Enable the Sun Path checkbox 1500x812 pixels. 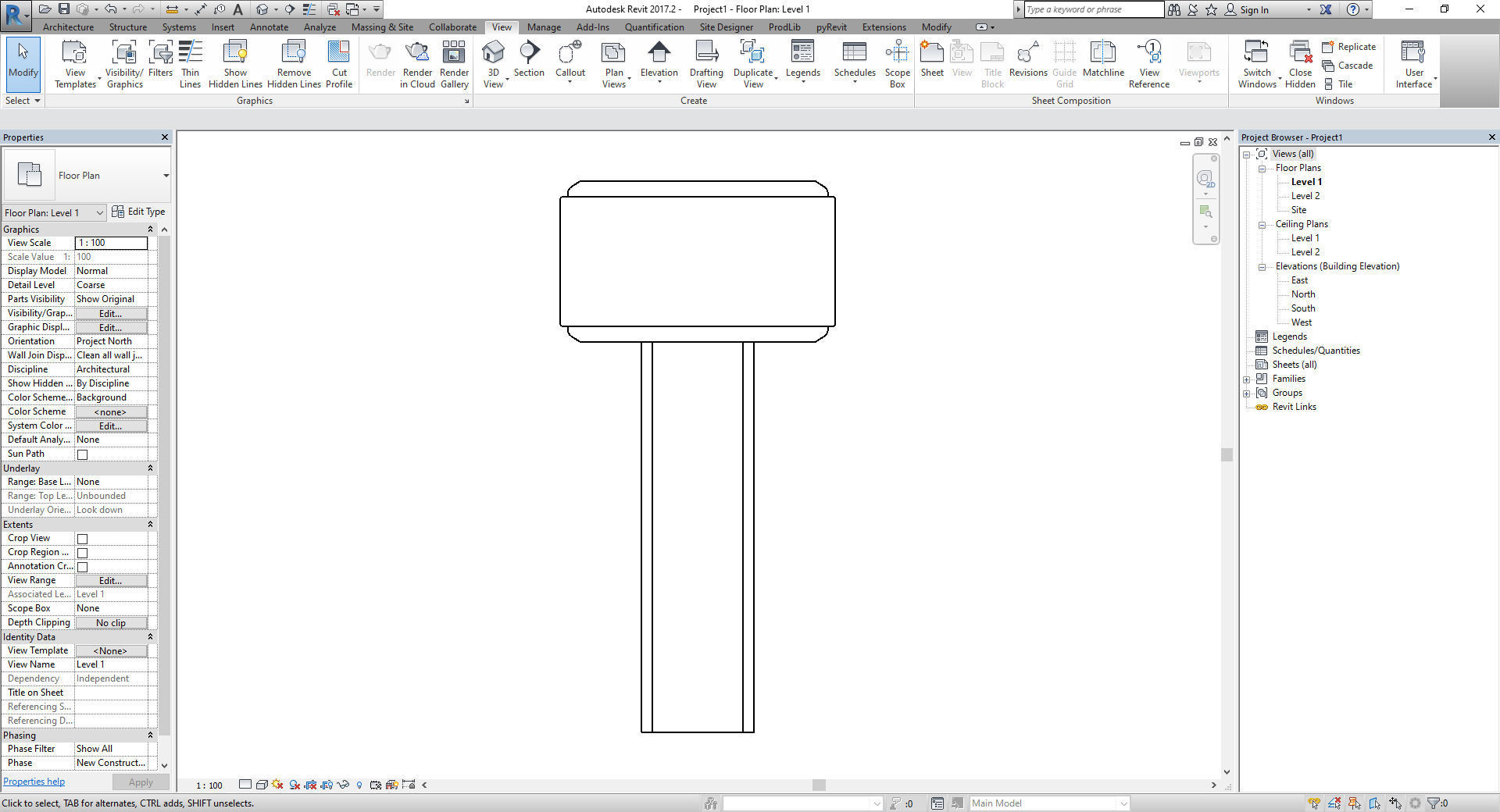pyautogui.click(x=82, y=454)
